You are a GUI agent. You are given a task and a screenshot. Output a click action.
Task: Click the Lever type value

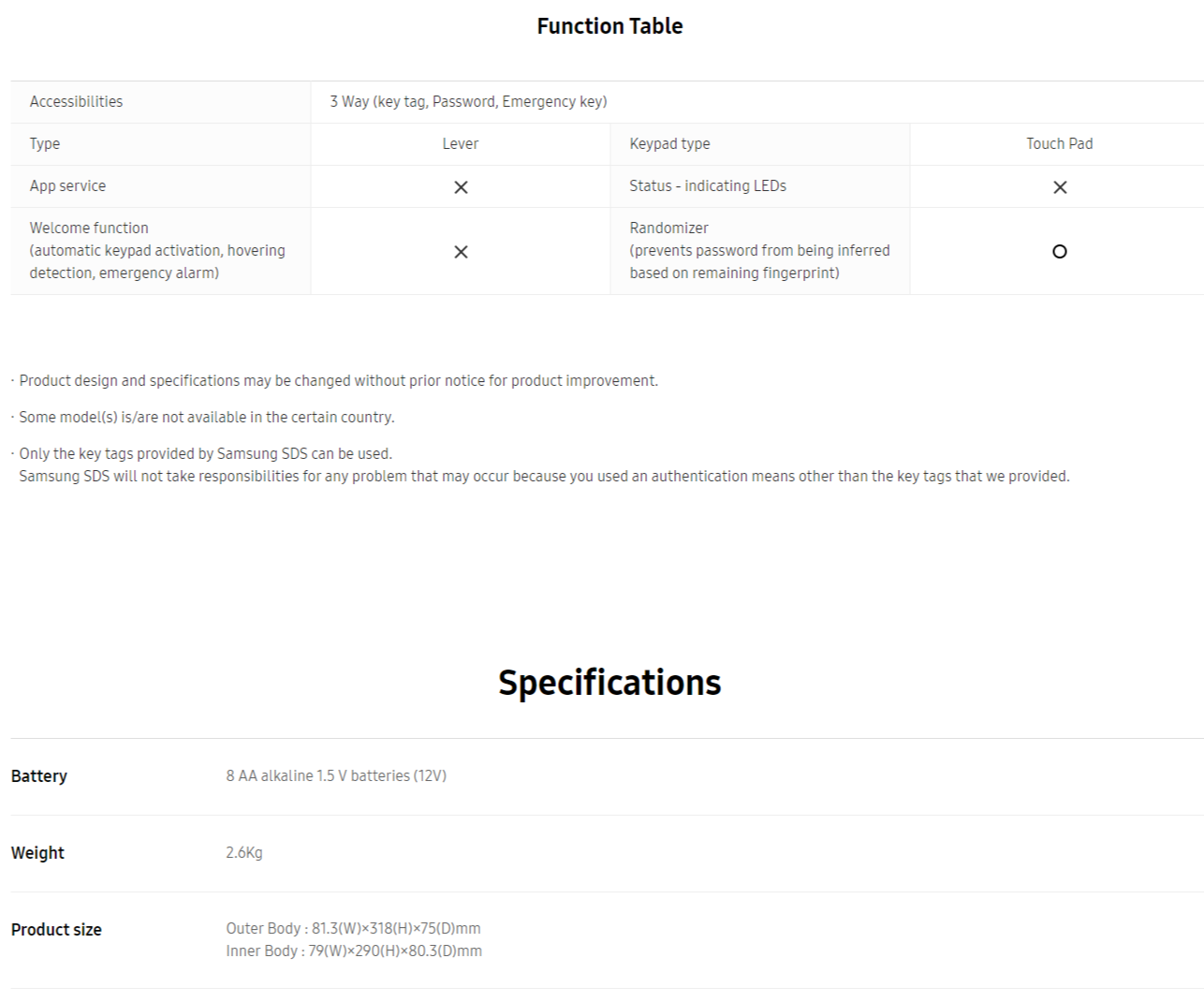coord(461,143)
